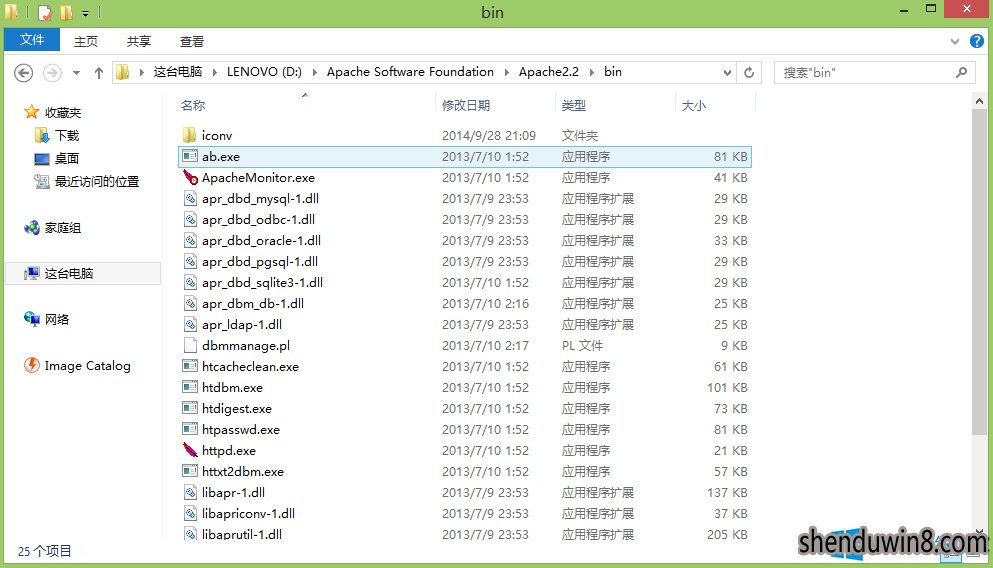Screen dimensions: 993x568
Task: Switch to the 查看 ribbon tab
Action: [x=191, y=41]
